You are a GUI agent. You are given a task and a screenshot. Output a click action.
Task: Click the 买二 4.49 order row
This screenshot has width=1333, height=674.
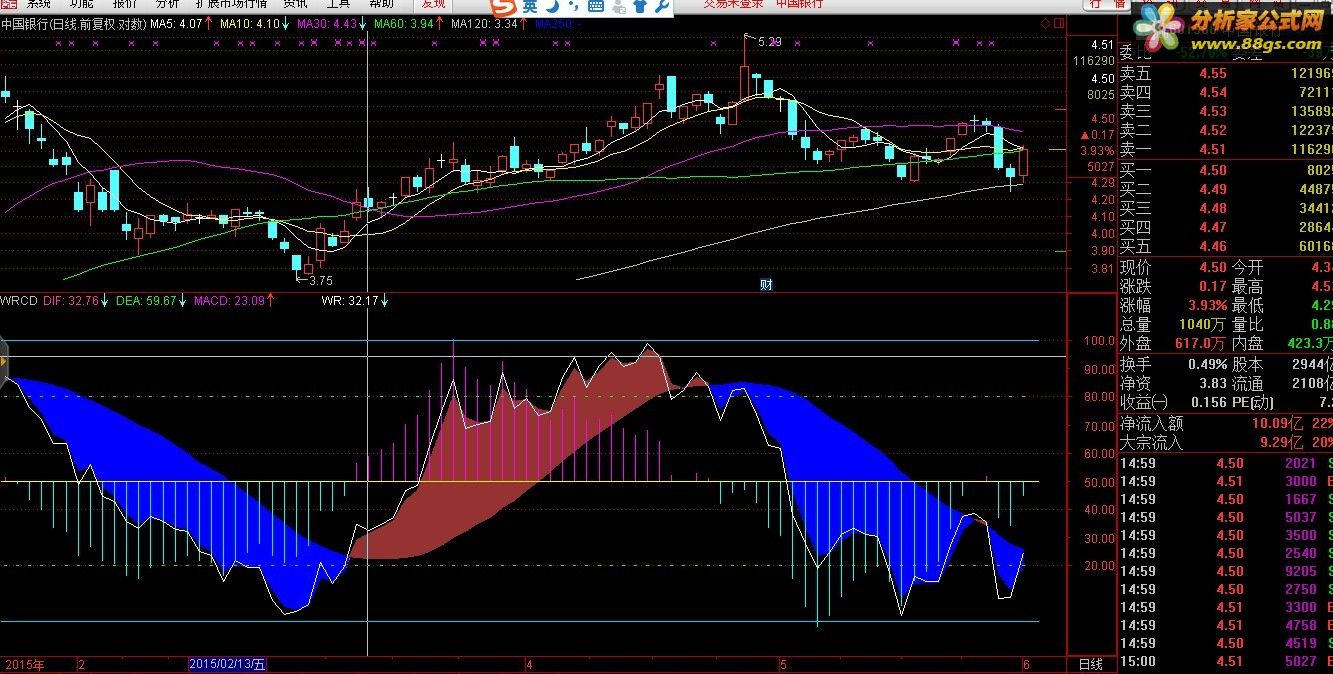click(1225, 189)
